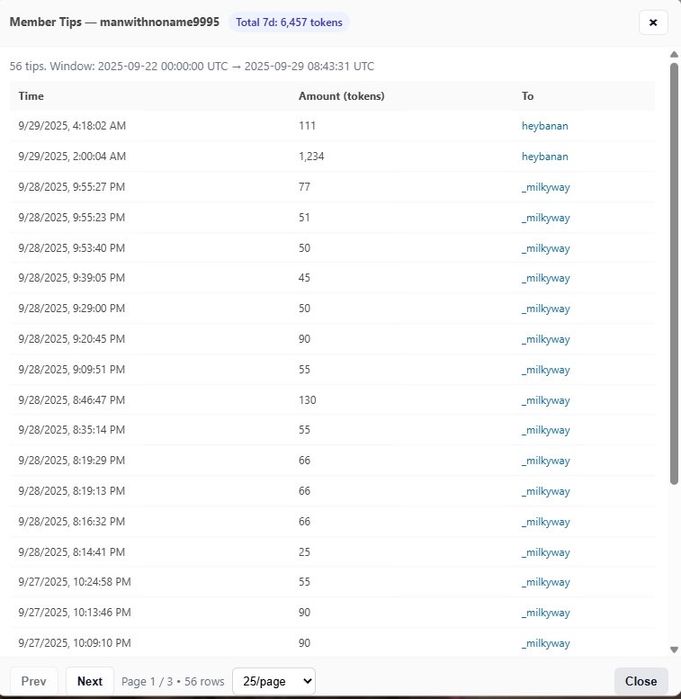
Task: Open heybanan link in 2:00:04 AM row
Action: pyautogui.click(x=545, y=156)
